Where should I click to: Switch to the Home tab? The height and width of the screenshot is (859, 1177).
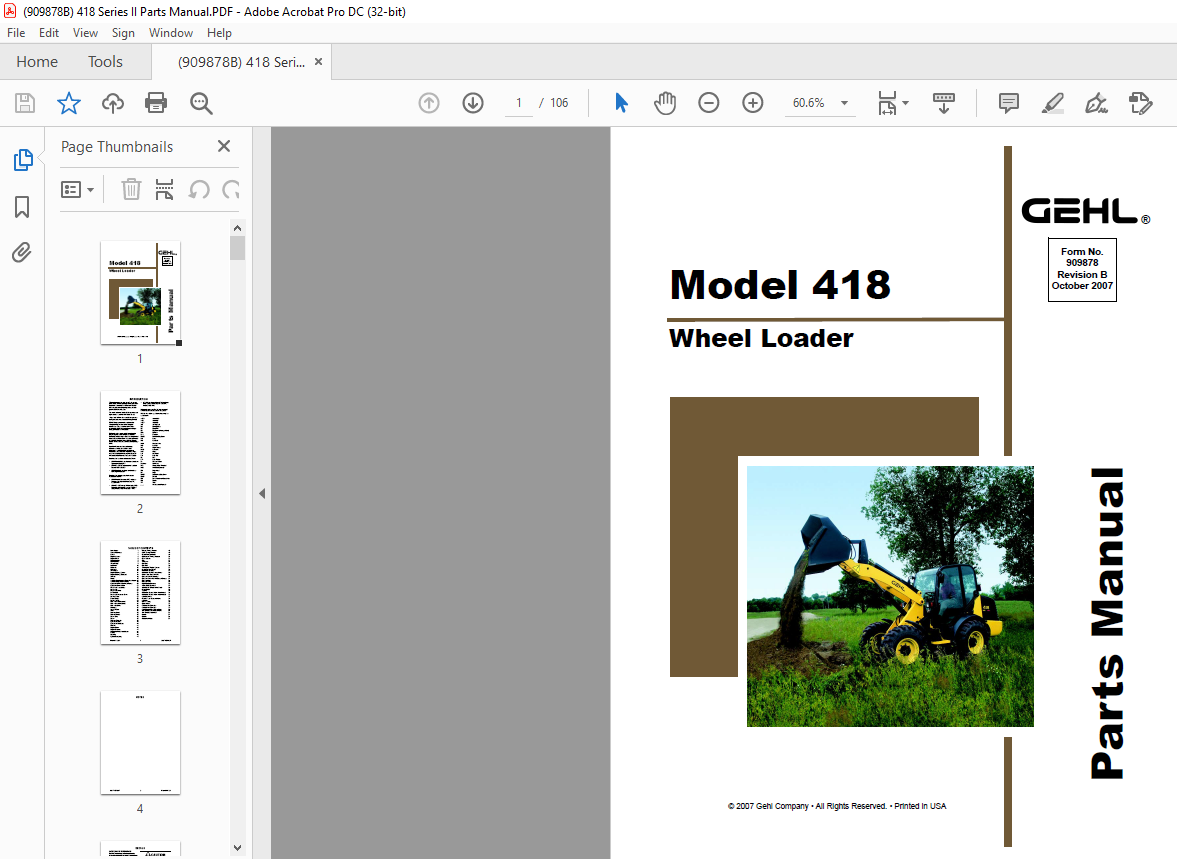pos(37,62)
